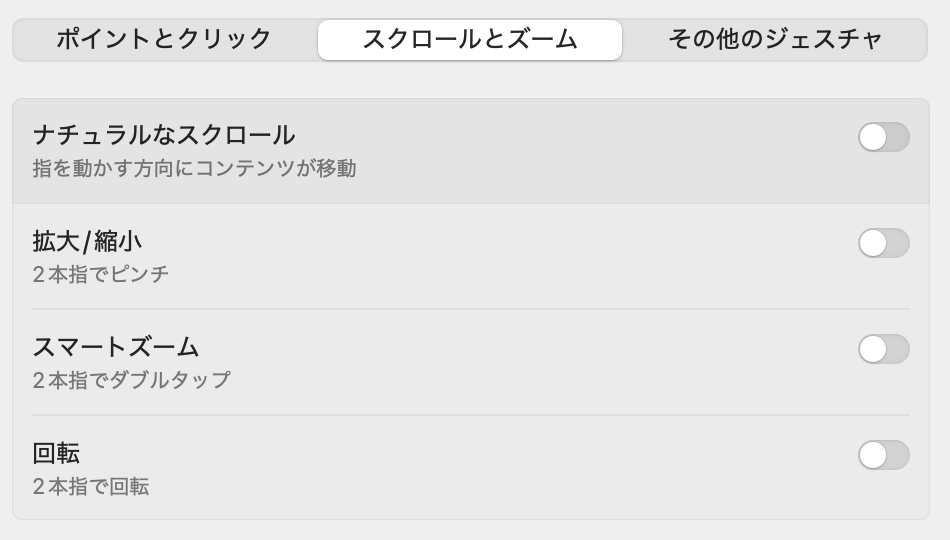Viewport: 950px width, 540px height.
Task: Switch to the ポイントとクリック tab
Action: coord(164,40)
